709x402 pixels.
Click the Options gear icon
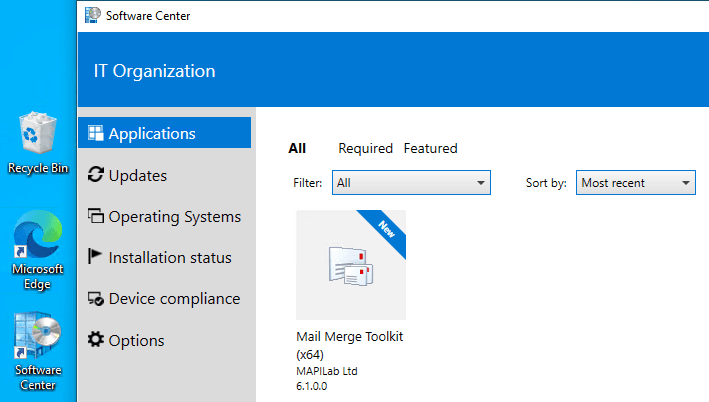click(x=95, y=339)
